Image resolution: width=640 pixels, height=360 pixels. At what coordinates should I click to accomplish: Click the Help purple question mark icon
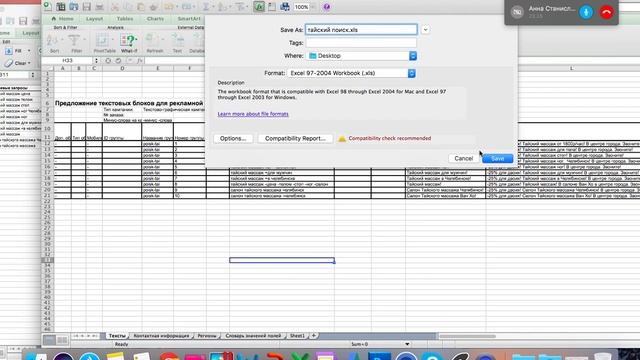pos(327,7)
